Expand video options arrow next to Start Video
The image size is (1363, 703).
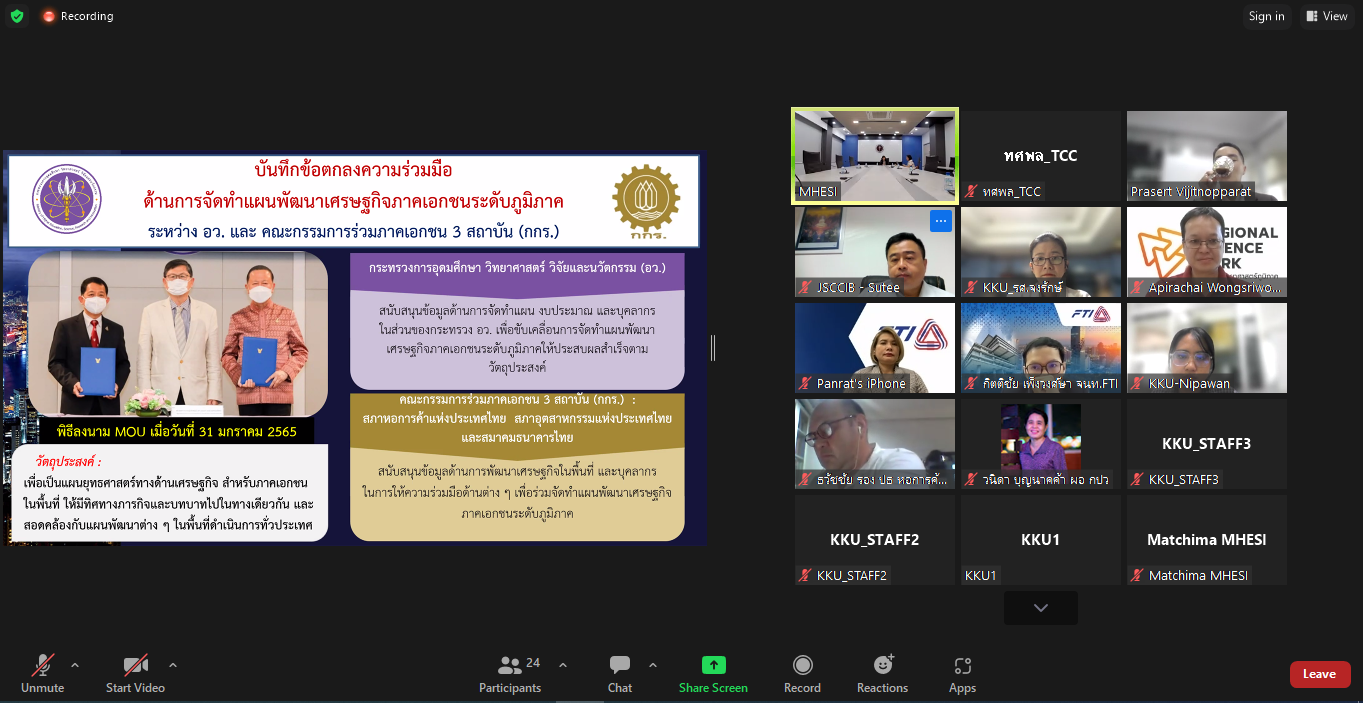click(x=173, y=665)
